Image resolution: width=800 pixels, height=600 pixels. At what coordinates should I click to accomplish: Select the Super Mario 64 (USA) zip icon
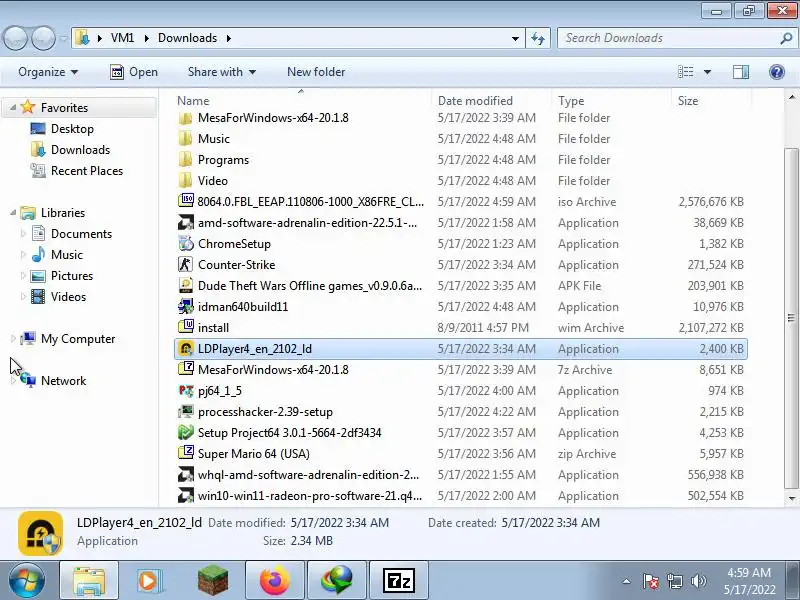(186, 454)
